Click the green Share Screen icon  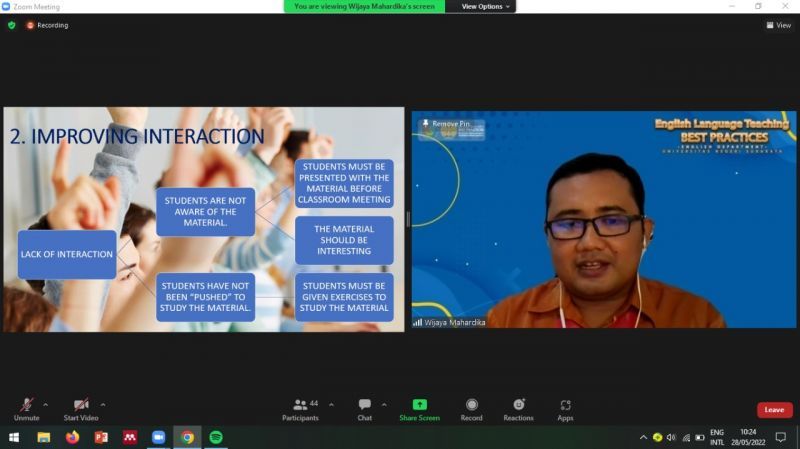point(419,404)
